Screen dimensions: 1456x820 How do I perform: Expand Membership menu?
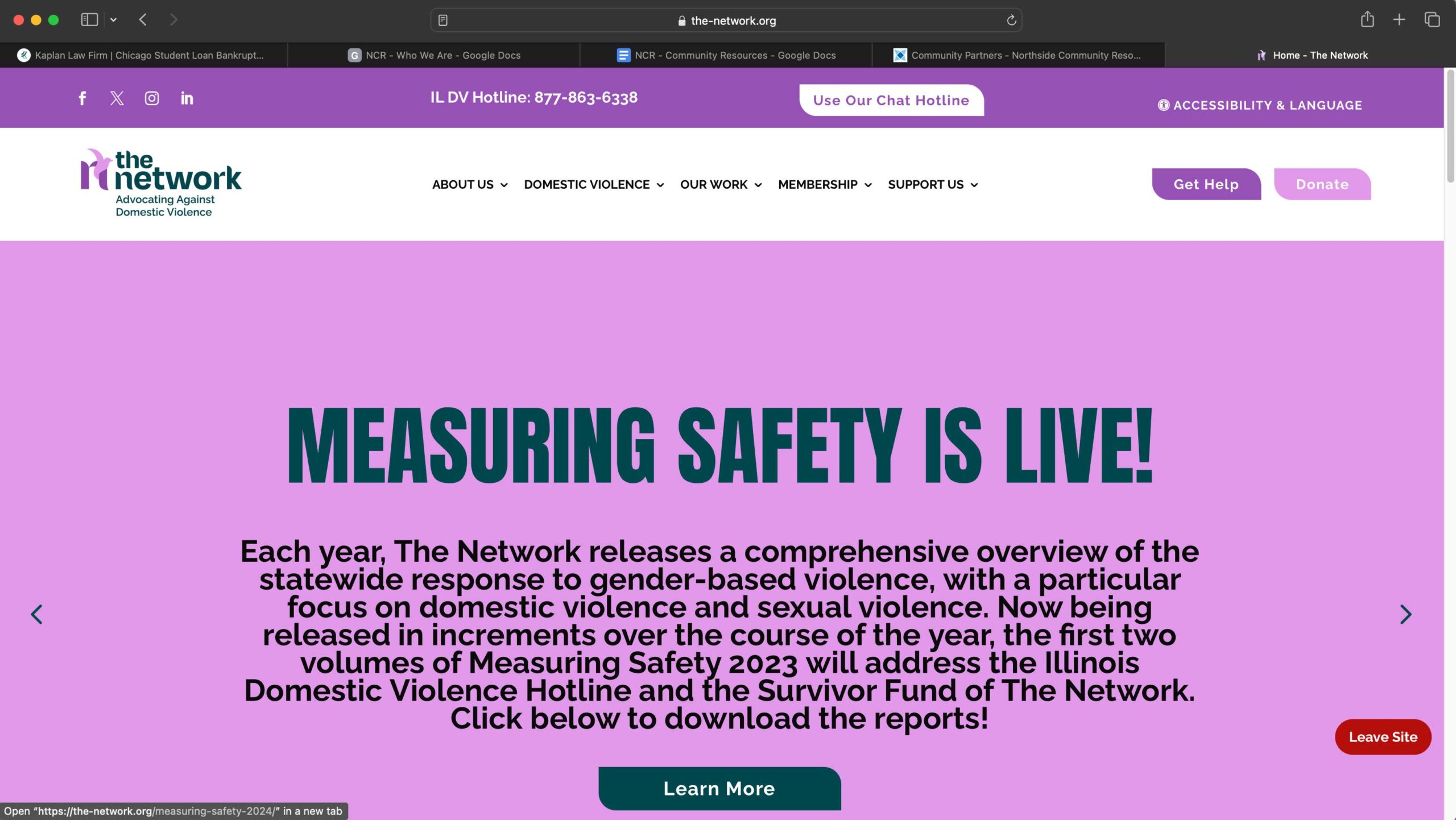825,185
